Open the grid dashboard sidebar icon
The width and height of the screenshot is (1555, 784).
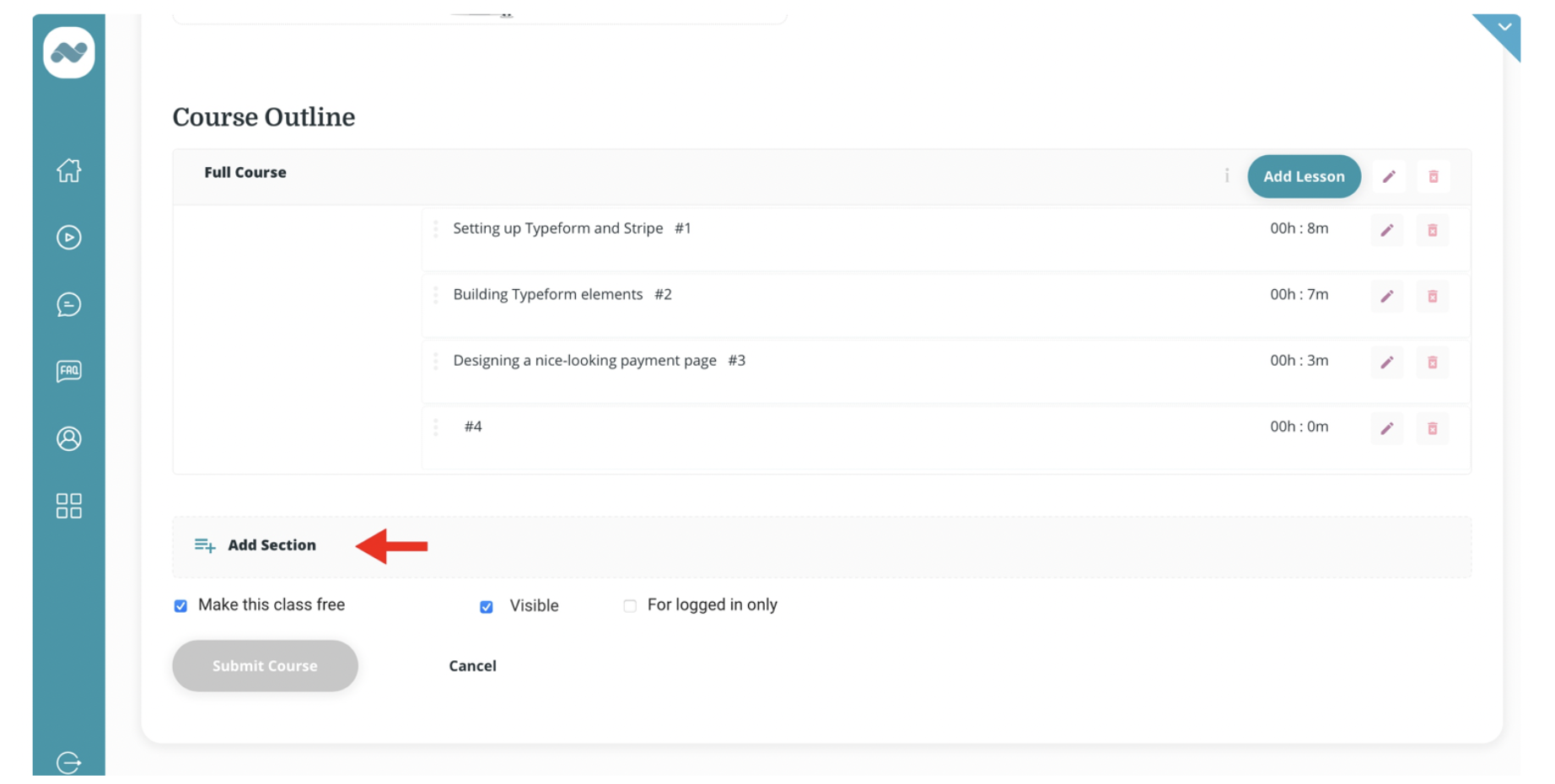[x=69, y=506]
